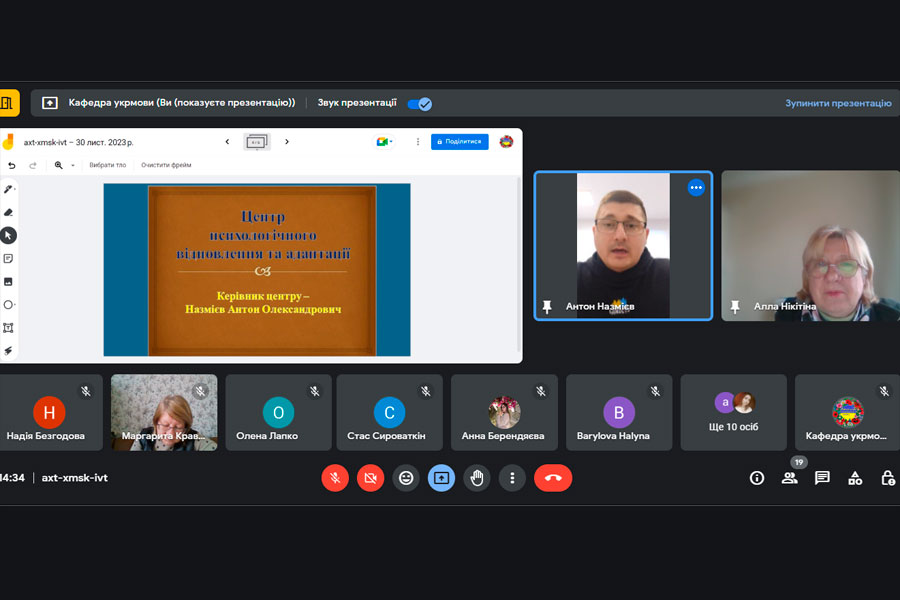Viewport: 900px width, 600px height.
Task: Open the chat panel
Action: tap(822, 478)
